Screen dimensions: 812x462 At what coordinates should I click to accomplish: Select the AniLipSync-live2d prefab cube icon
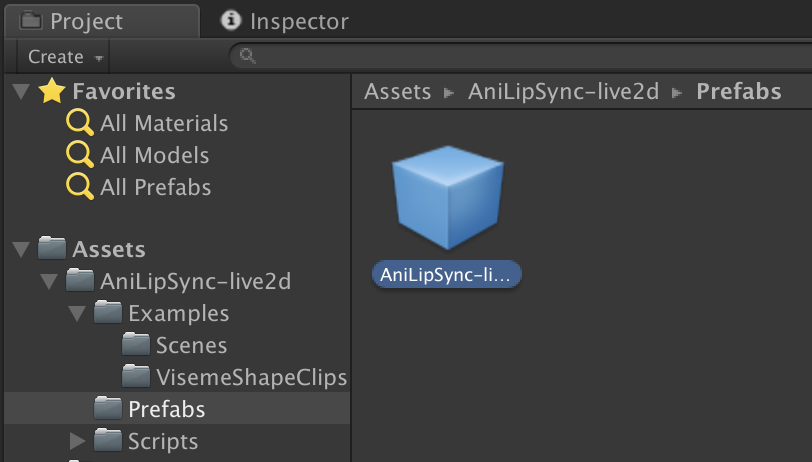(447, 197)
